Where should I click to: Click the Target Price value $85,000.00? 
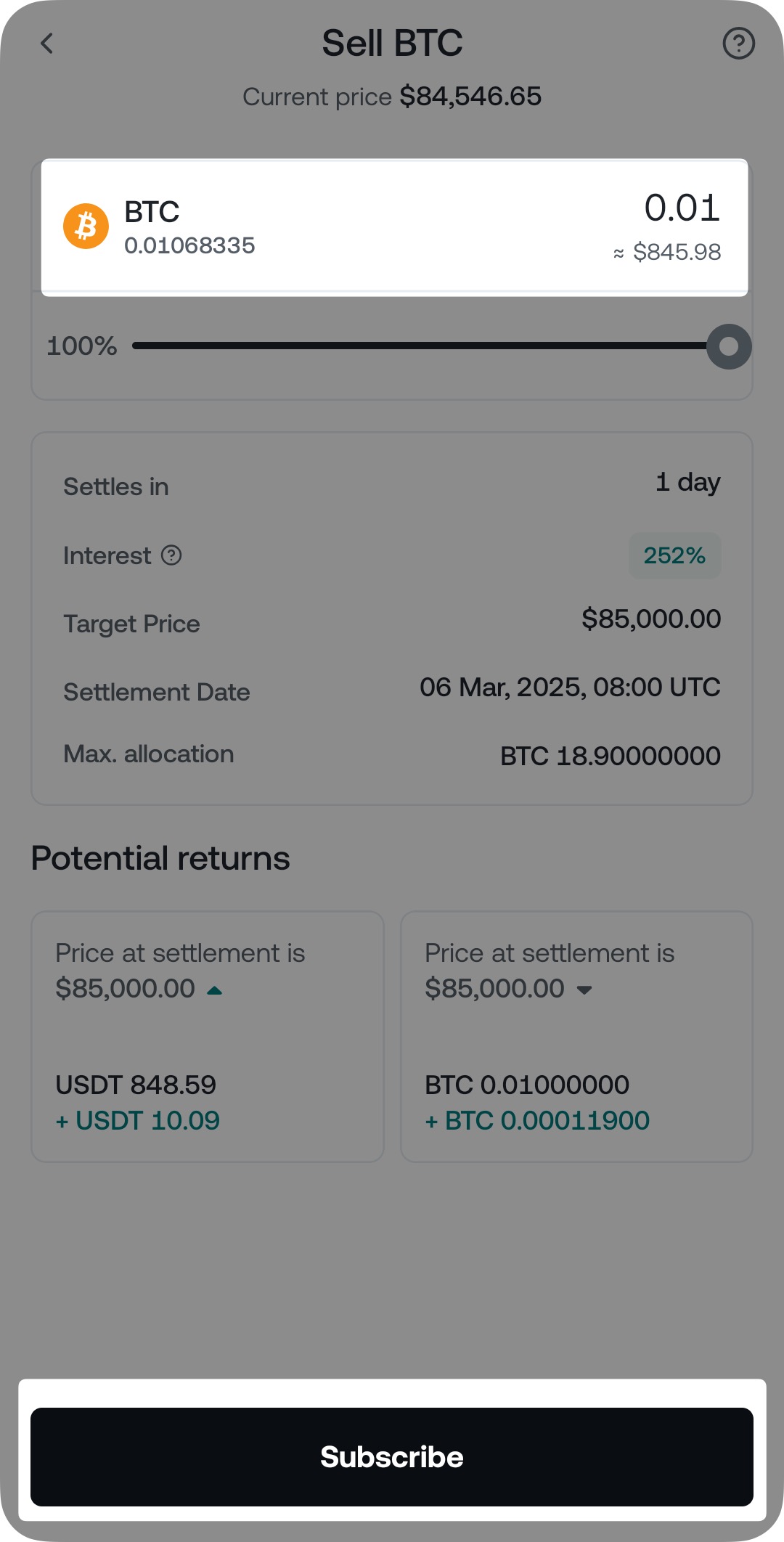click(651, 619)
